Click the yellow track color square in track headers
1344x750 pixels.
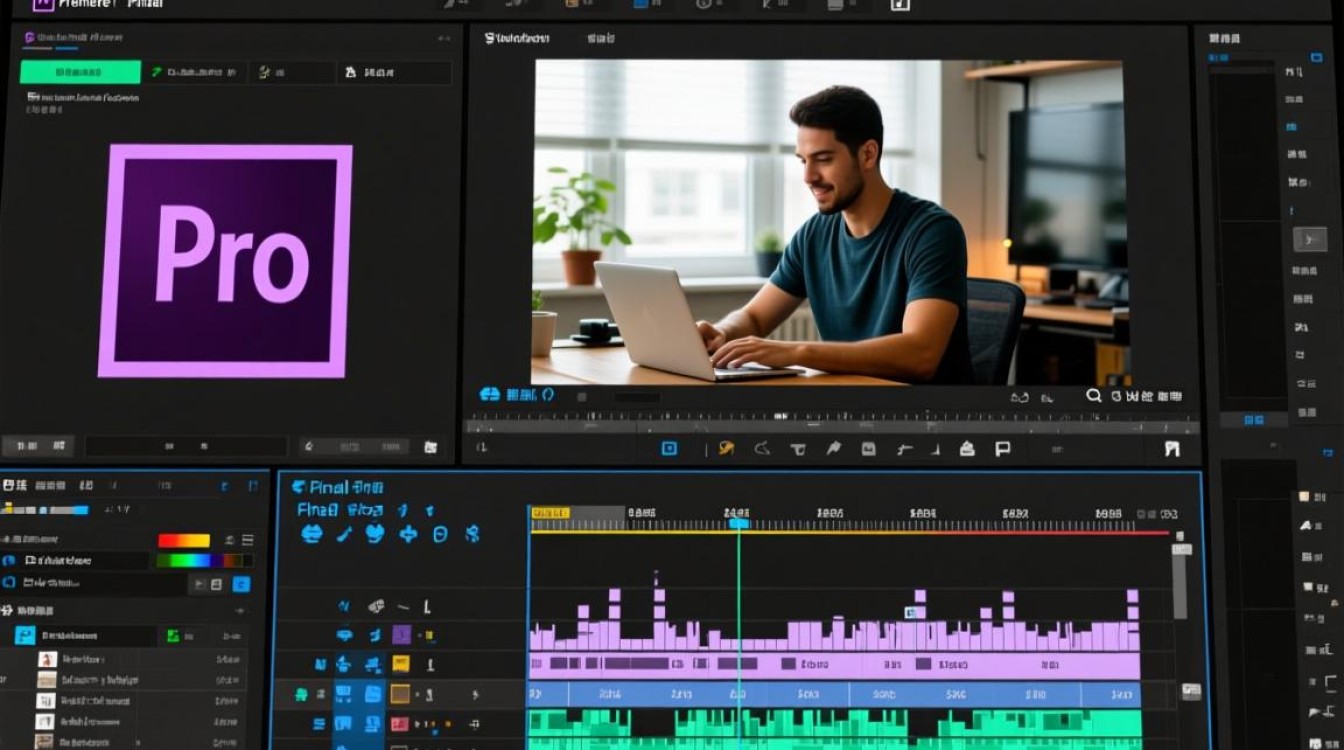click(x=401, y=663)
